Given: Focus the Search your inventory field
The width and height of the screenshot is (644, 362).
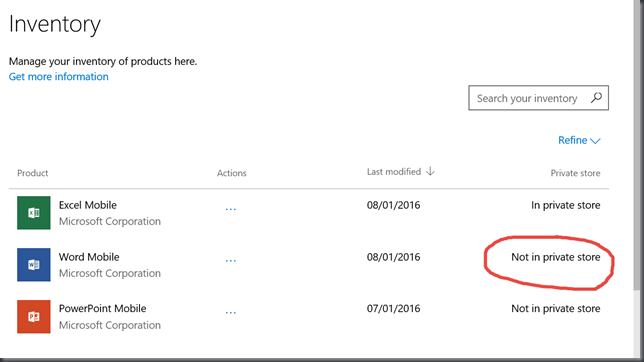Looking at the screenshot, I should pos(538,98).
